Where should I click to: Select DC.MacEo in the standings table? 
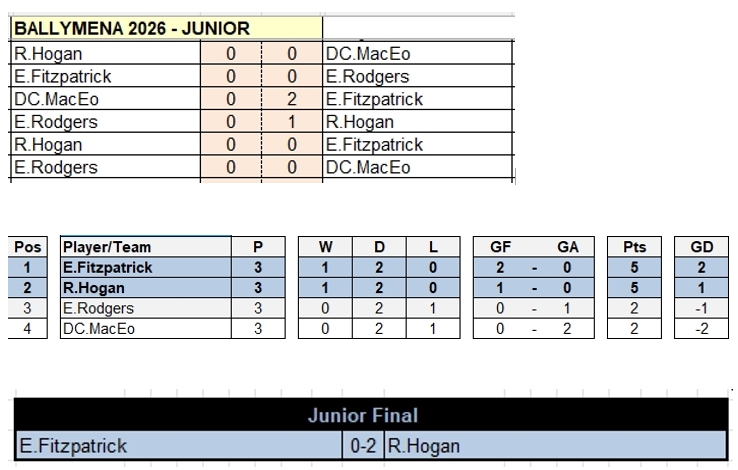coord(100,328)
